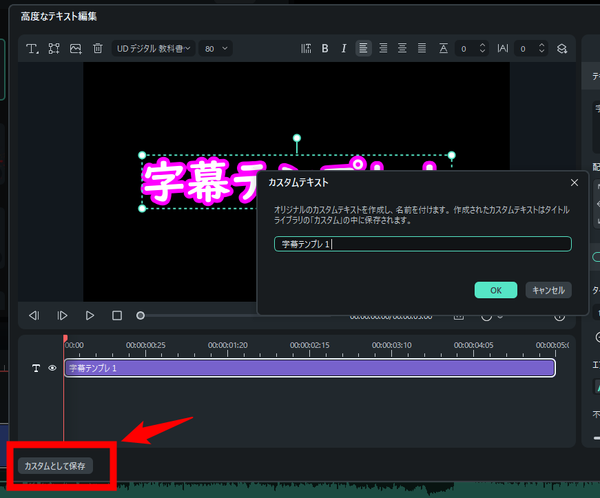Click the red playhead marker
This screenshot has height=498, width=600.
tap(65, 338)
